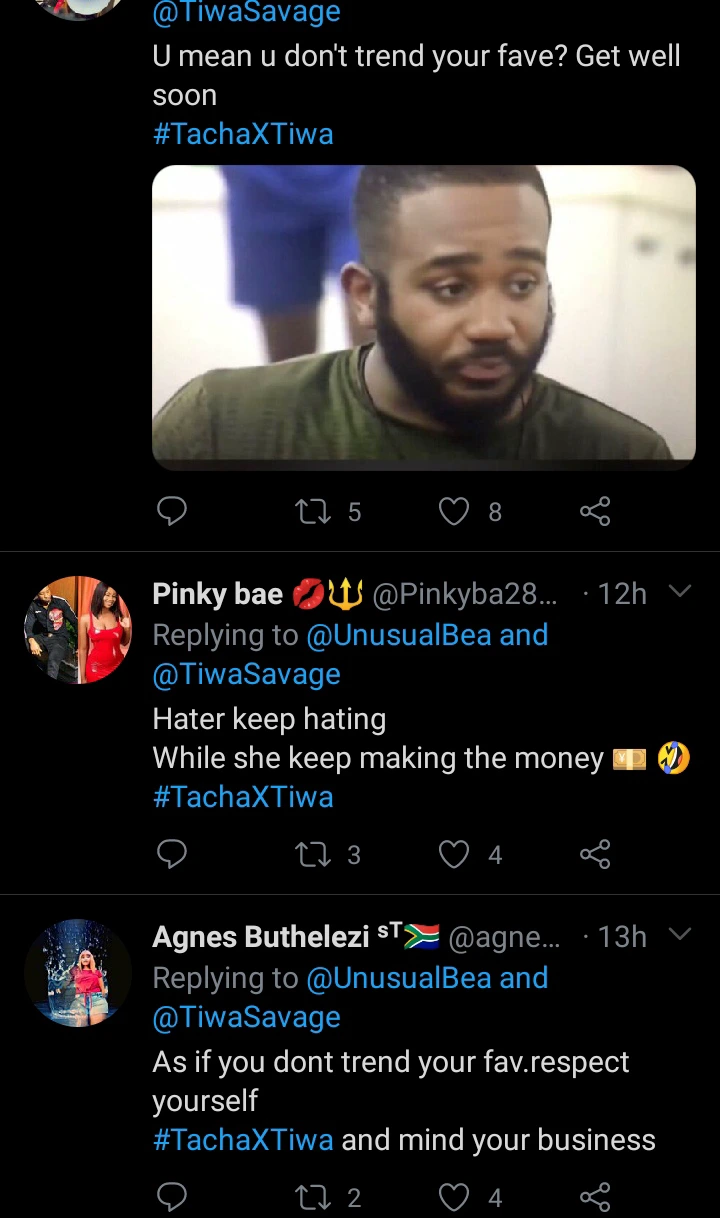Share Pinky bae's tweet
This screenshot has height=1218, width=720.
click(x=595, y=855)
